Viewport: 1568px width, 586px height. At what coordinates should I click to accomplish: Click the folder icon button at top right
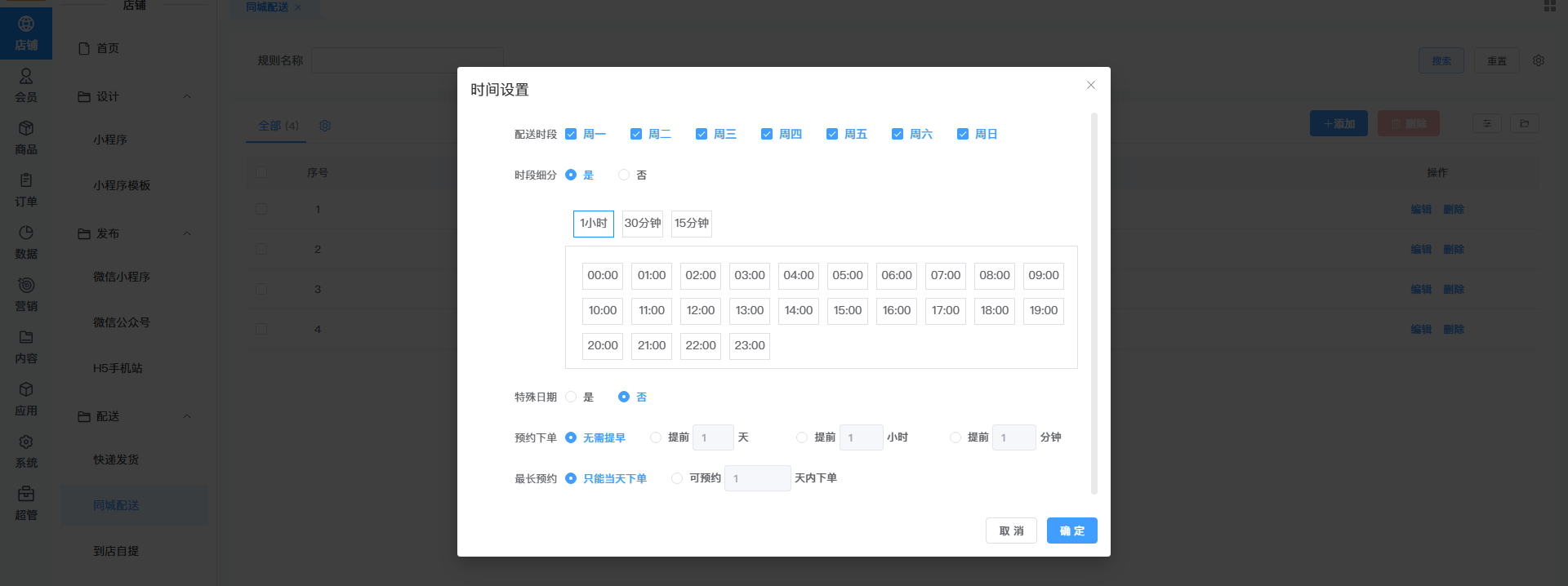(1525, 123)
